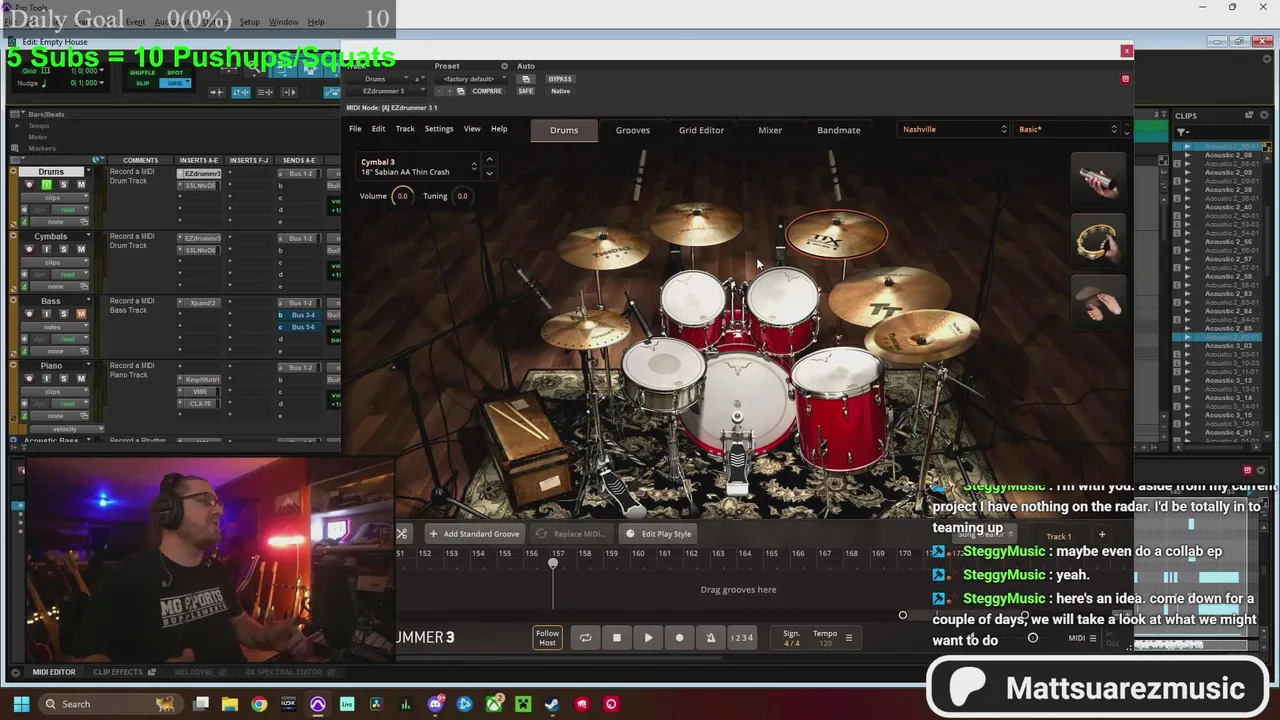Click the shaker percussion thumbnail
Viewport: 1280px width, 720px height.
click(x=1098, y=180)
